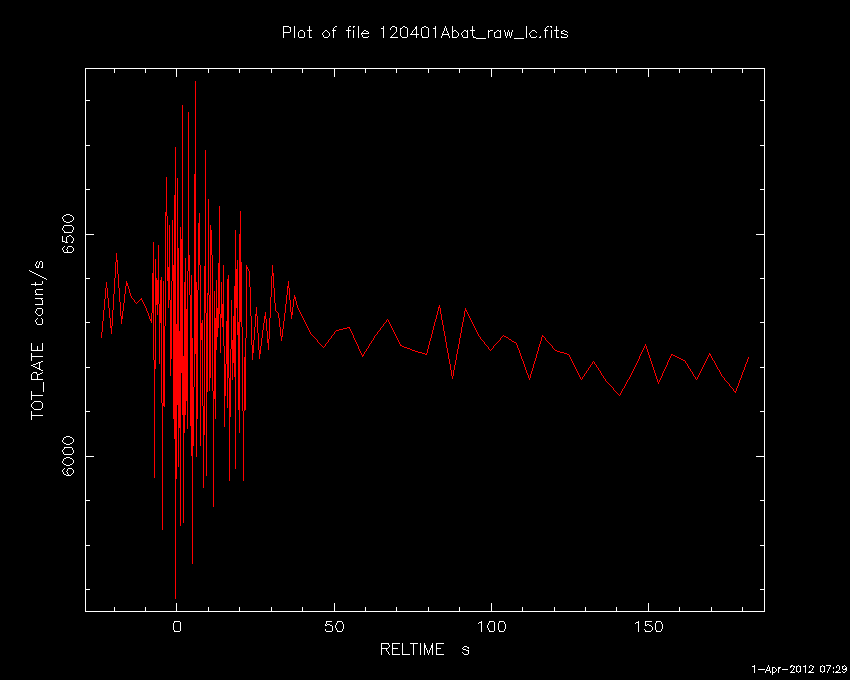Click the 6000 y-axis tick label
The width and height of the screenshot is (850, 680).
(68, 456)
